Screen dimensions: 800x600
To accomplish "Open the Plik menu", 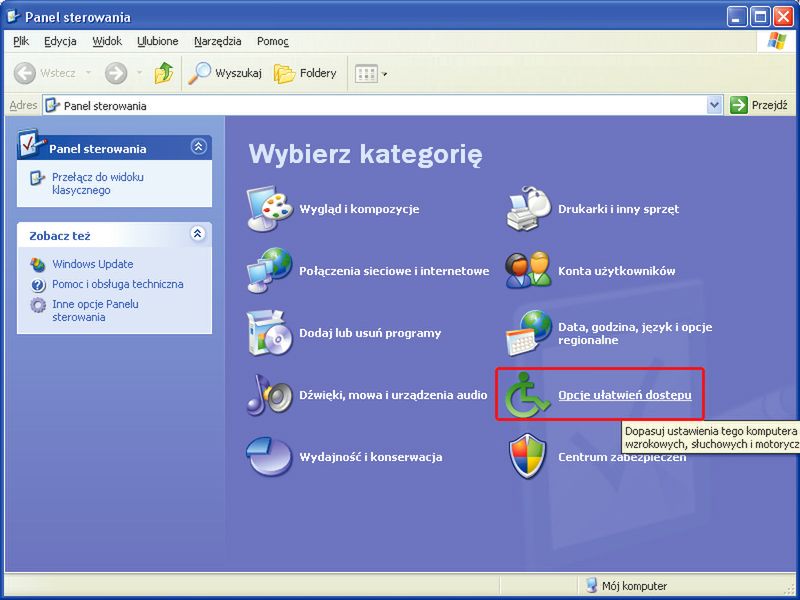I will click(21, 41).
